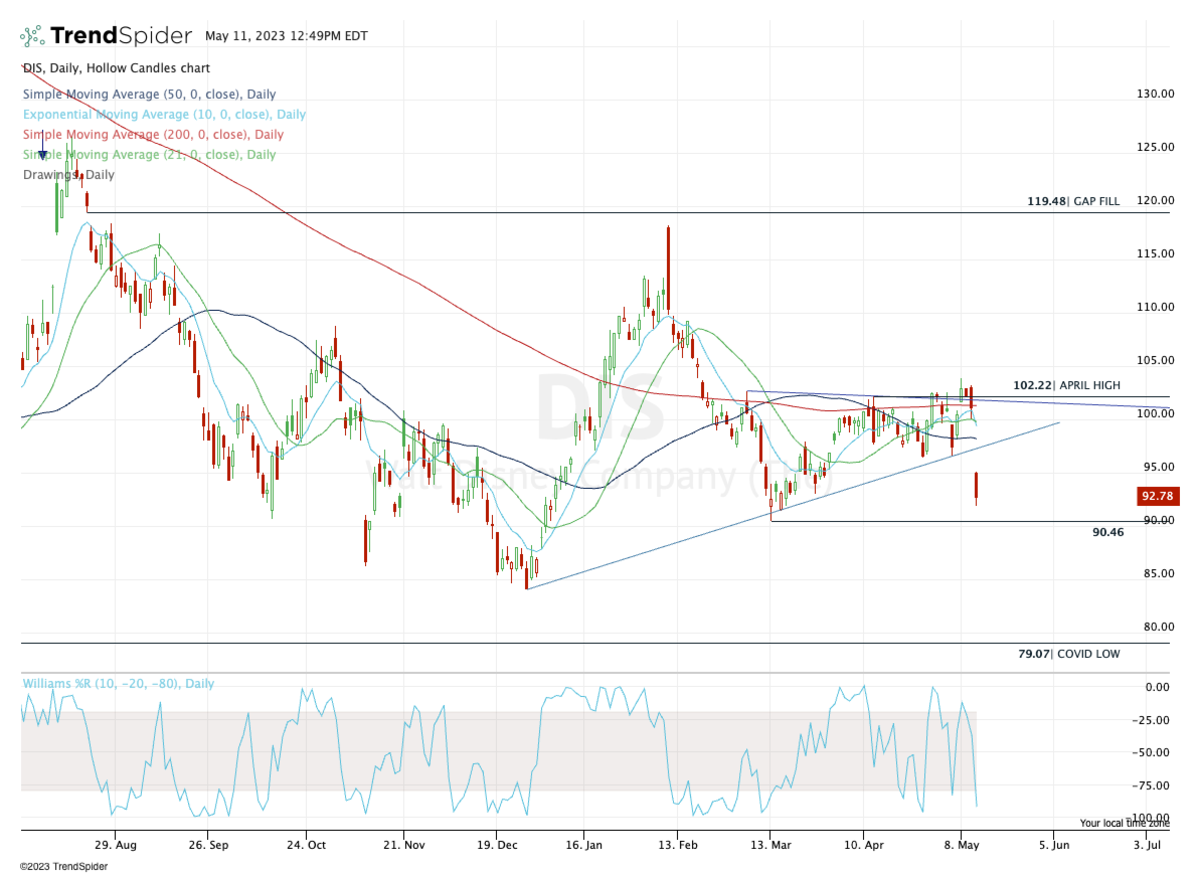The image size is (1200, 876).
Task: Select the 21-day Simple Moving Average legend
Action: click(149, 154)
